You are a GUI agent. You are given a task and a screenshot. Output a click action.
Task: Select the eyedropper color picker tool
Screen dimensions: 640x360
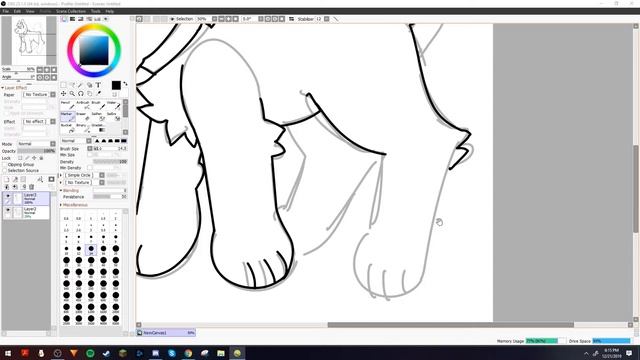tap(98, 93)
